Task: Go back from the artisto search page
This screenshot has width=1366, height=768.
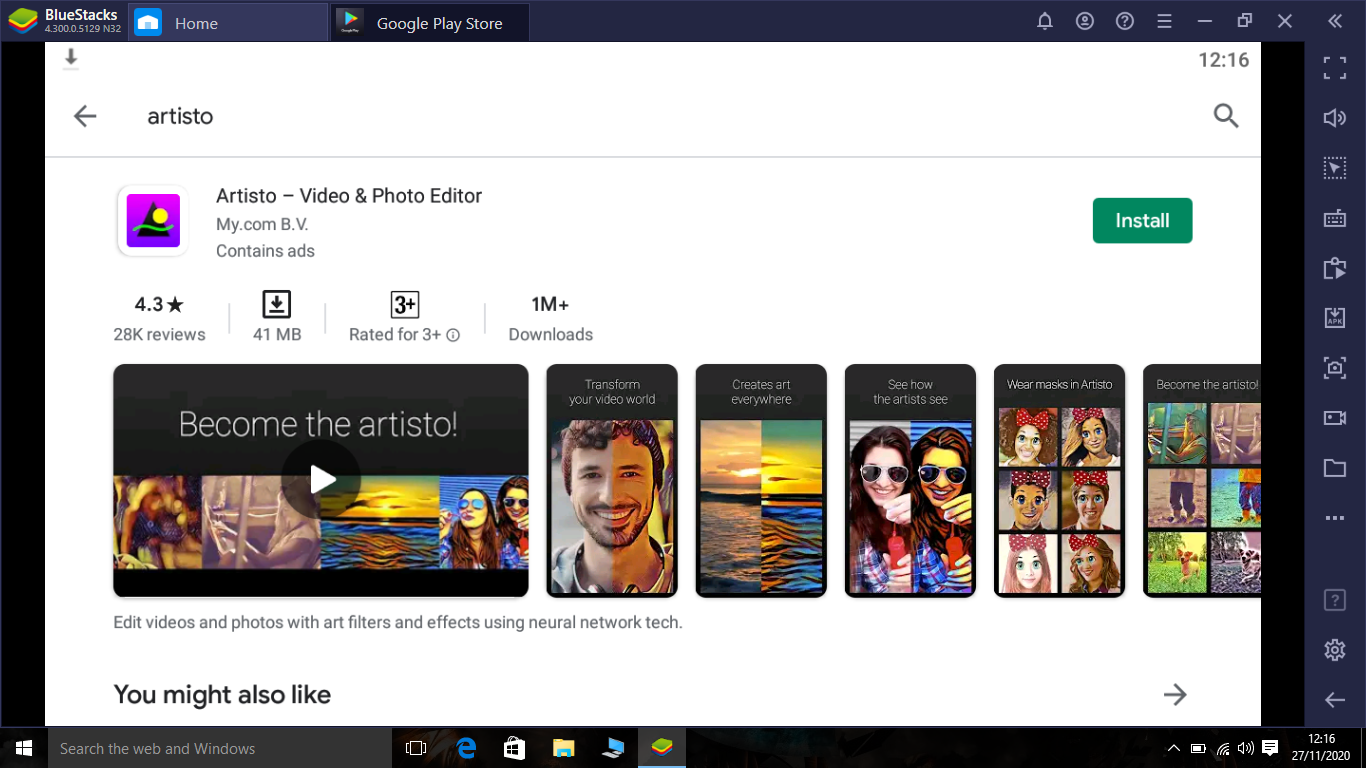Action: coord(85,116)
